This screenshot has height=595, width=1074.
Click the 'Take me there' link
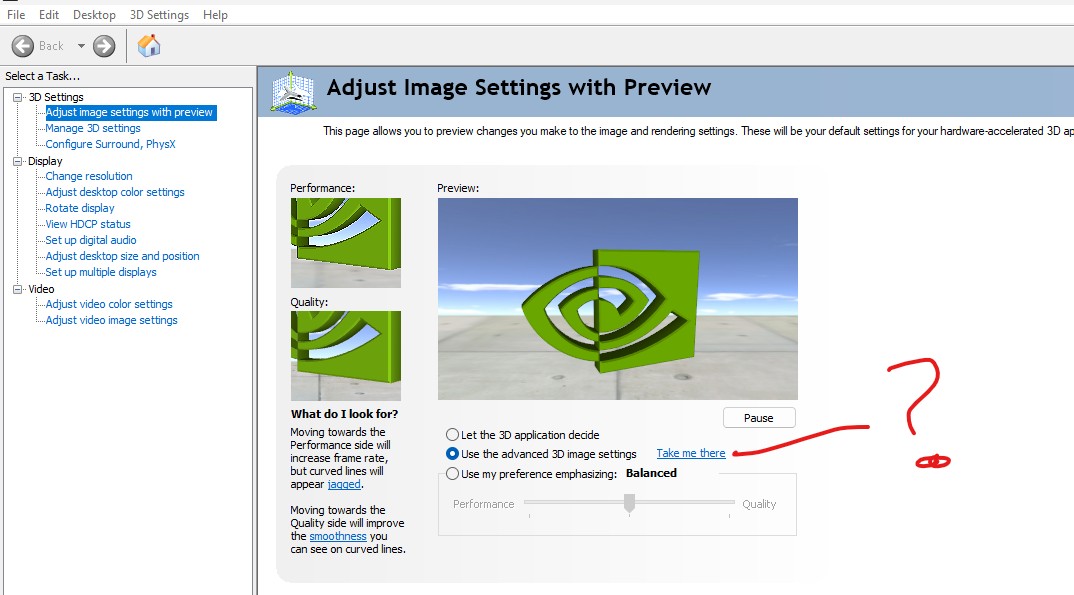click(691, 454)
